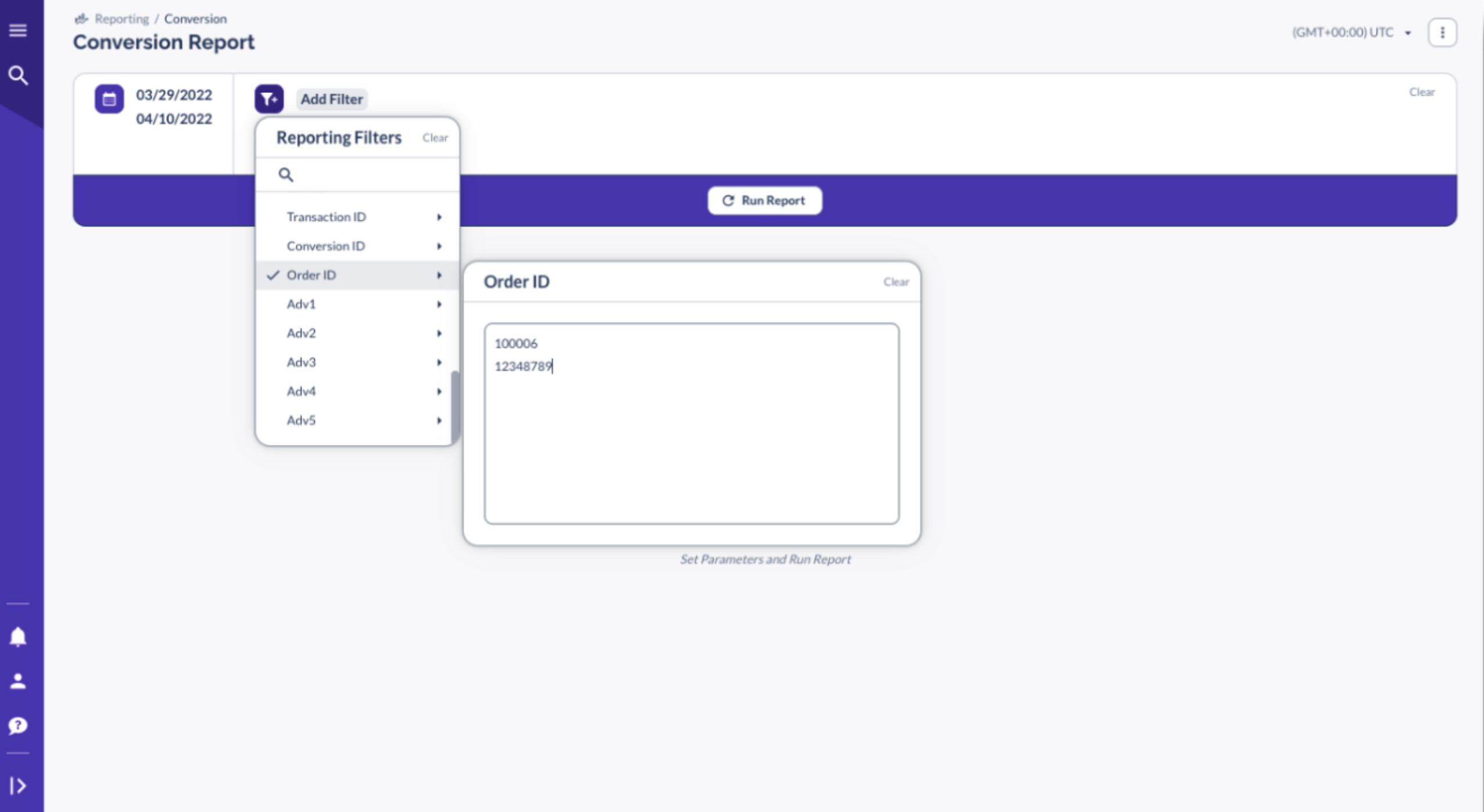
Task: Click the start date 03/29/2022
Action: 174,95
